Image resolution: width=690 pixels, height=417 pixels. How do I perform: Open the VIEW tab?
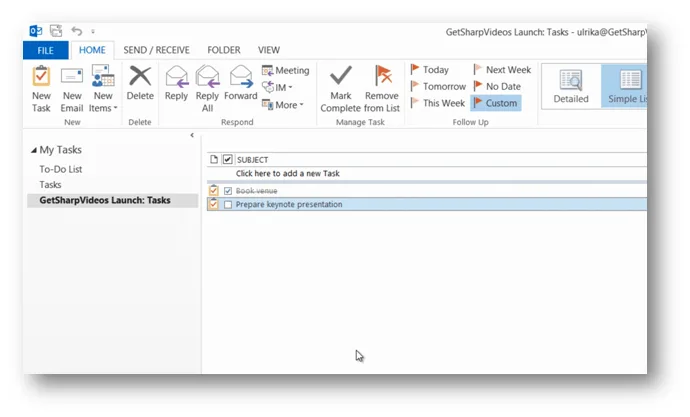(x=268, y=50)
